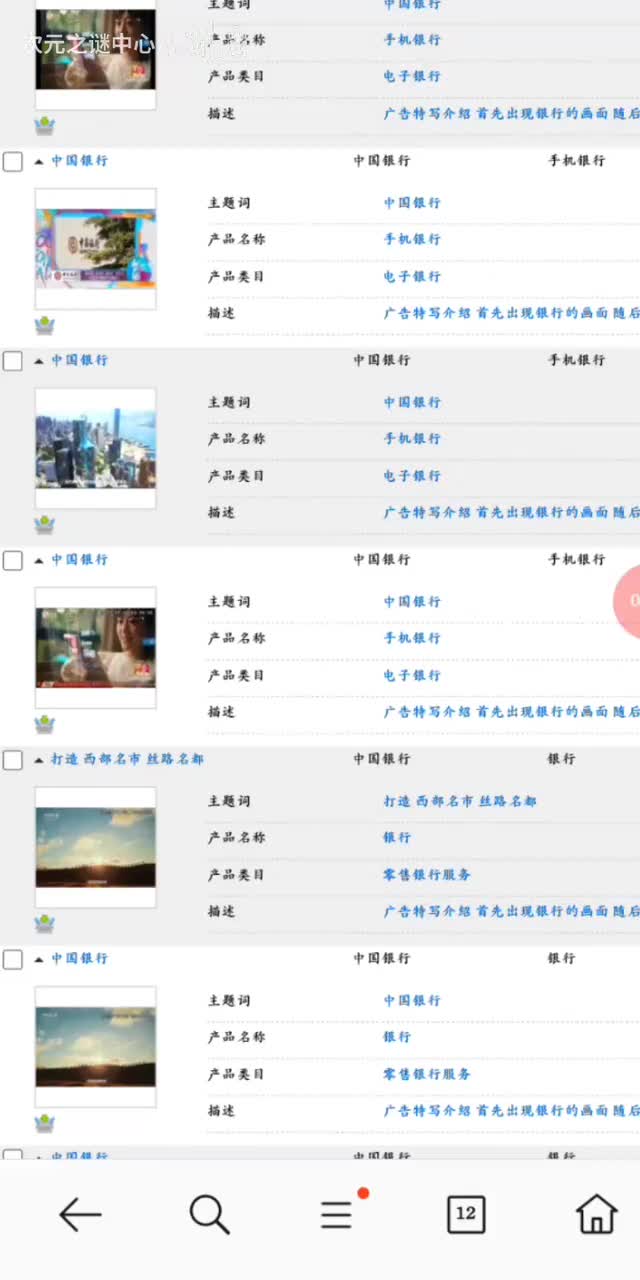
Task: Click basket icon under the 中国银行 银行 sunset thumbnail
Action: tap(44, 1123)
